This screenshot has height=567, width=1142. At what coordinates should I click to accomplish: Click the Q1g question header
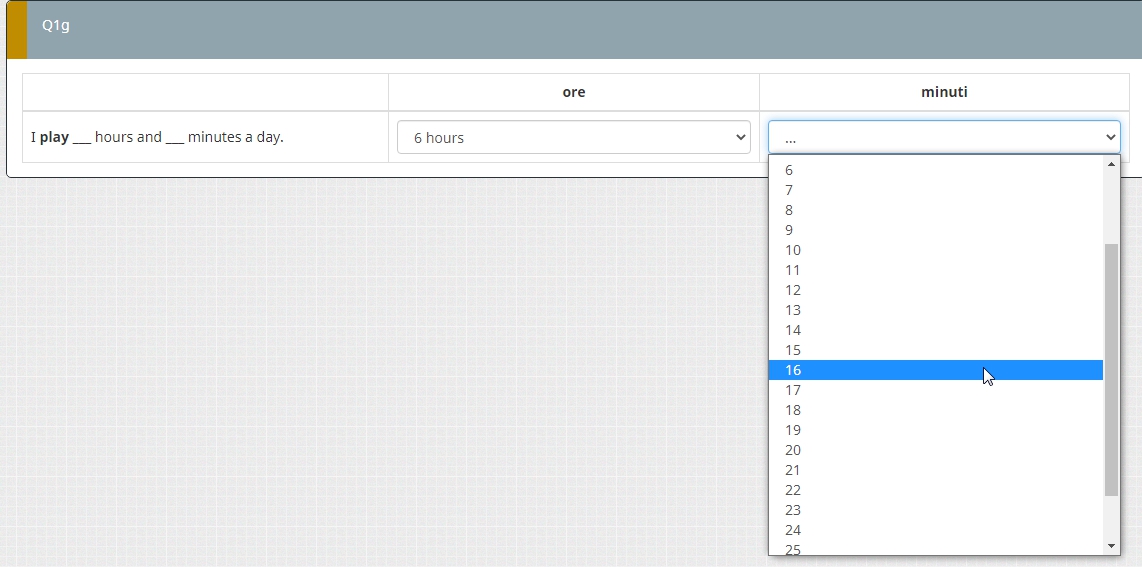pyautogui.click(x=56, y=26)
